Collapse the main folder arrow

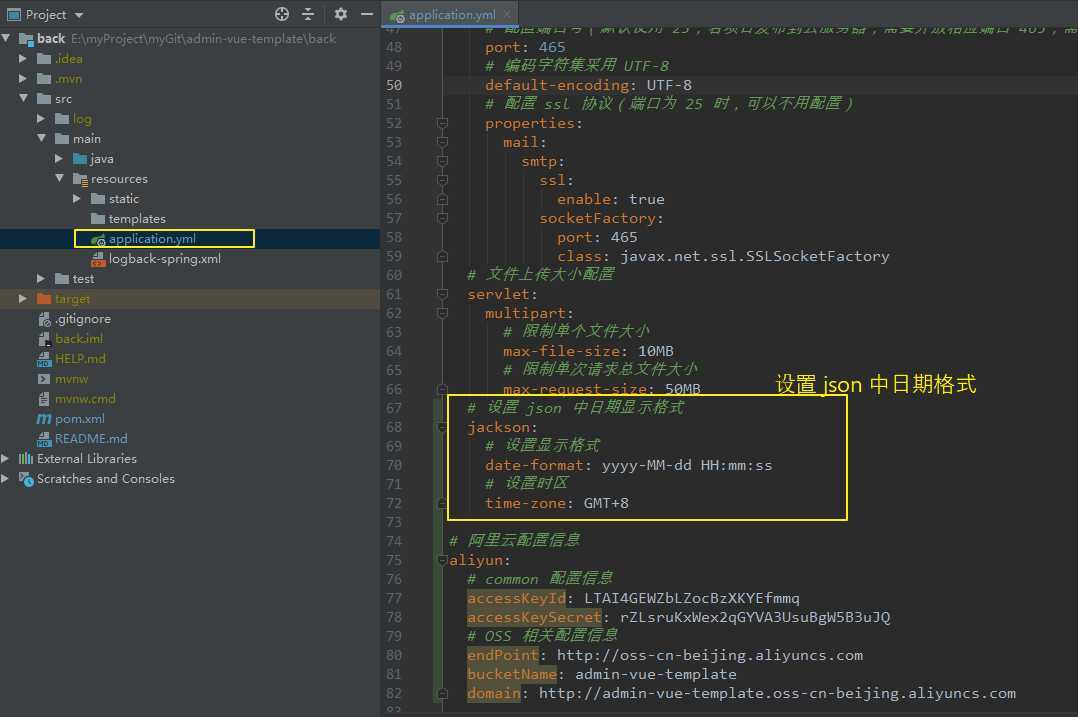tap(41, 138)
